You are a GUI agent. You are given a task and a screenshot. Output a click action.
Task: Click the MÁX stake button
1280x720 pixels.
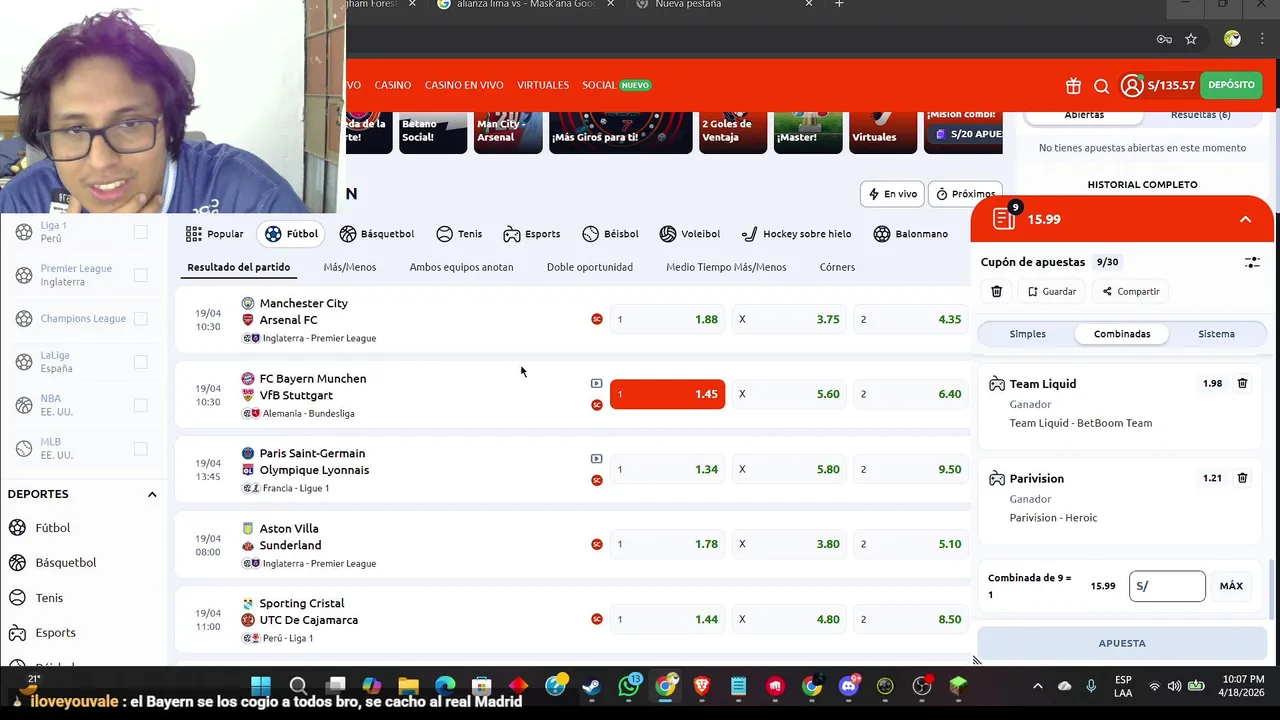tap(1231, 586)
